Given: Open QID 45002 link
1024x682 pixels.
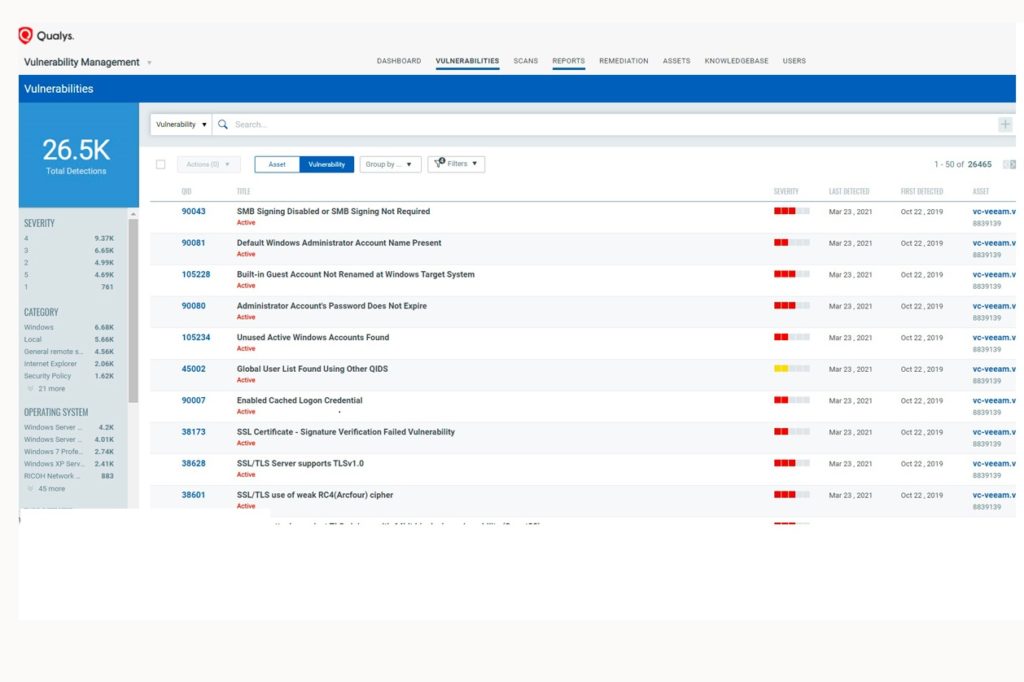Looking at the screenshot, I should coord(193,368).
